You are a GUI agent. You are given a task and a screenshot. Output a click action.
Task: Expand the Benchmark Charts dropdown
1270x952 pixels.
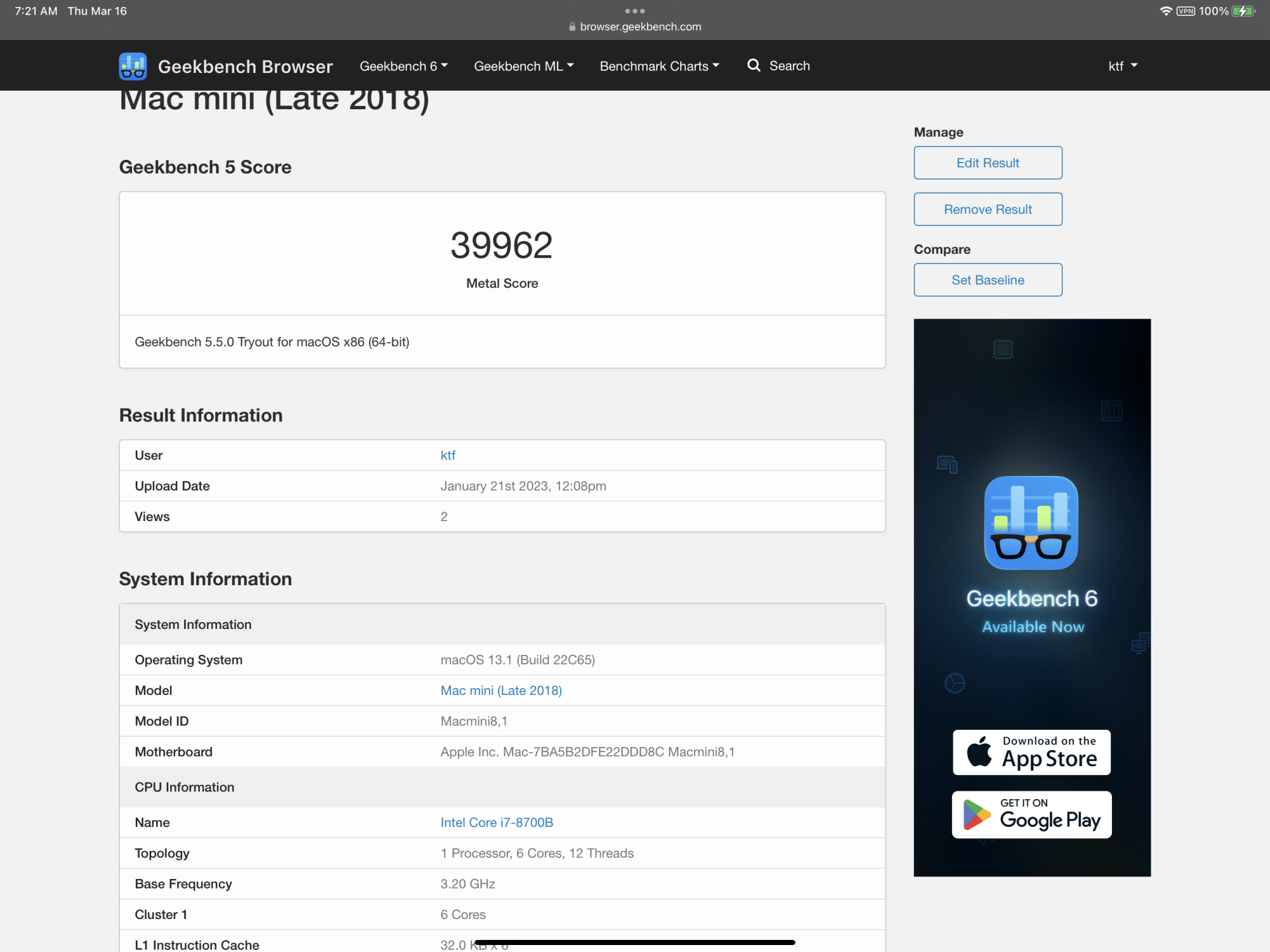click(659, 66)
